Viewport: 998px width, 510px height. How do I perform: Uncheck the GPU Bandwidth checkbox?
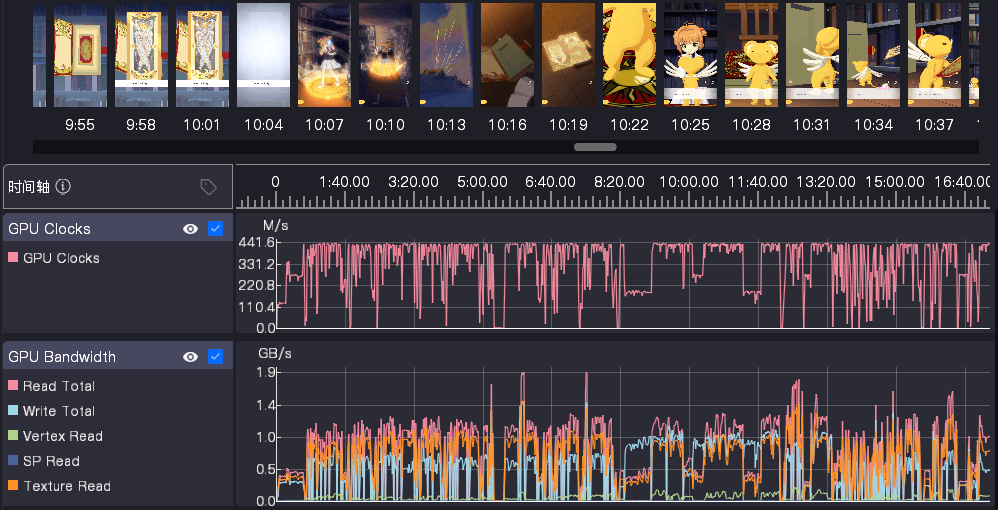click(x=215, y=357)
